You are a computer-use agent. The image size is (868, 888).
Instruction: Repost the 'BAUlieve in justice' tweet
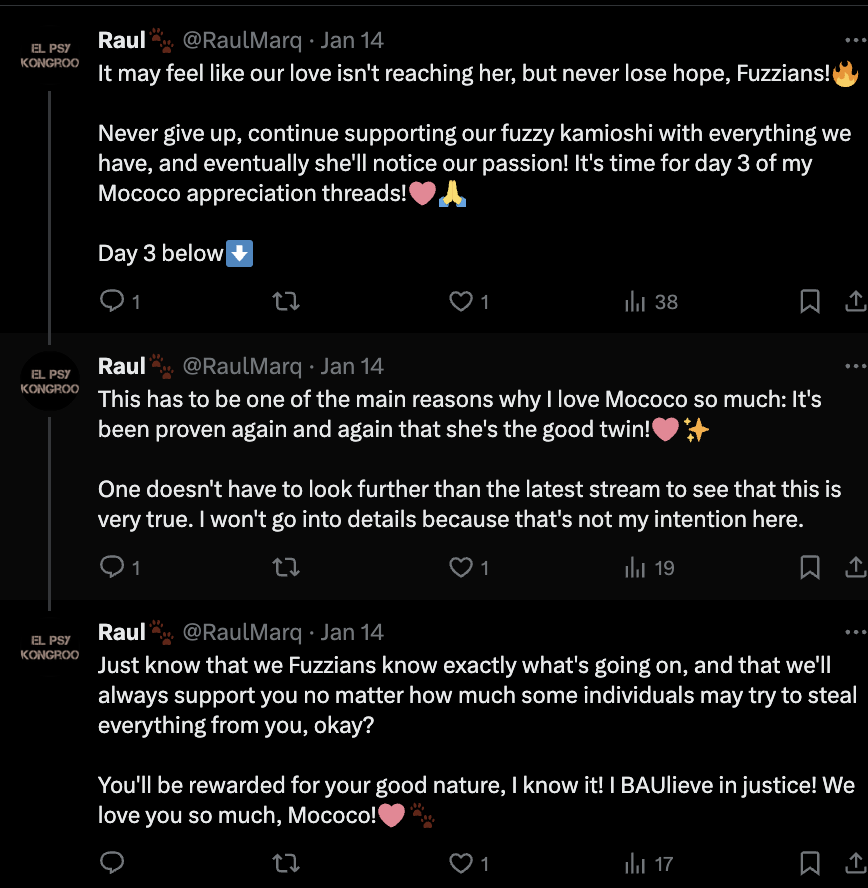click(286, 862)
